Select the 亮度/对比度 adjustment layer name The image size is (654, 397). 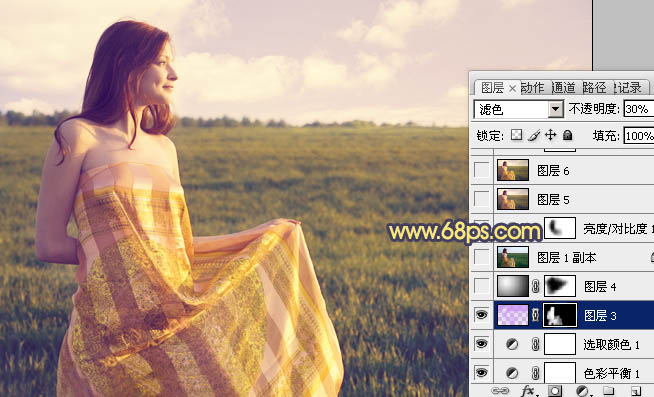[618, 229]
